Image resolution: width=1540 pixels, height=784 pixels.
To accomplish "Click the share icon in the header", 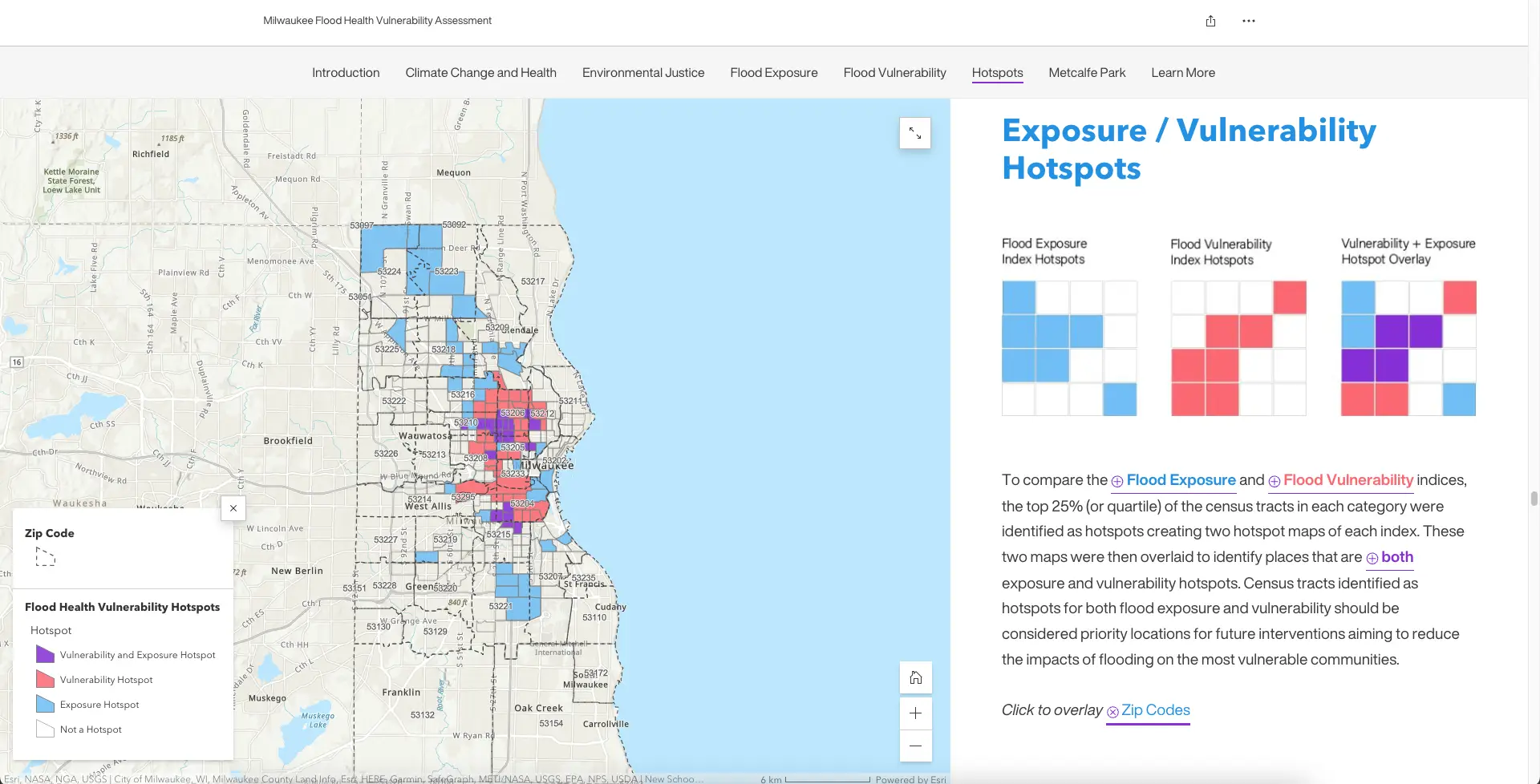I will tap(1210, 21).
